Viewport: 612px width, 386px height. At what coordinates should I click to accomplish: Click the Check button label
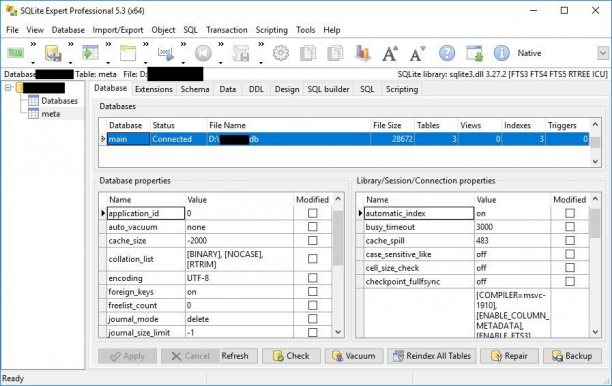pos(298,356)
